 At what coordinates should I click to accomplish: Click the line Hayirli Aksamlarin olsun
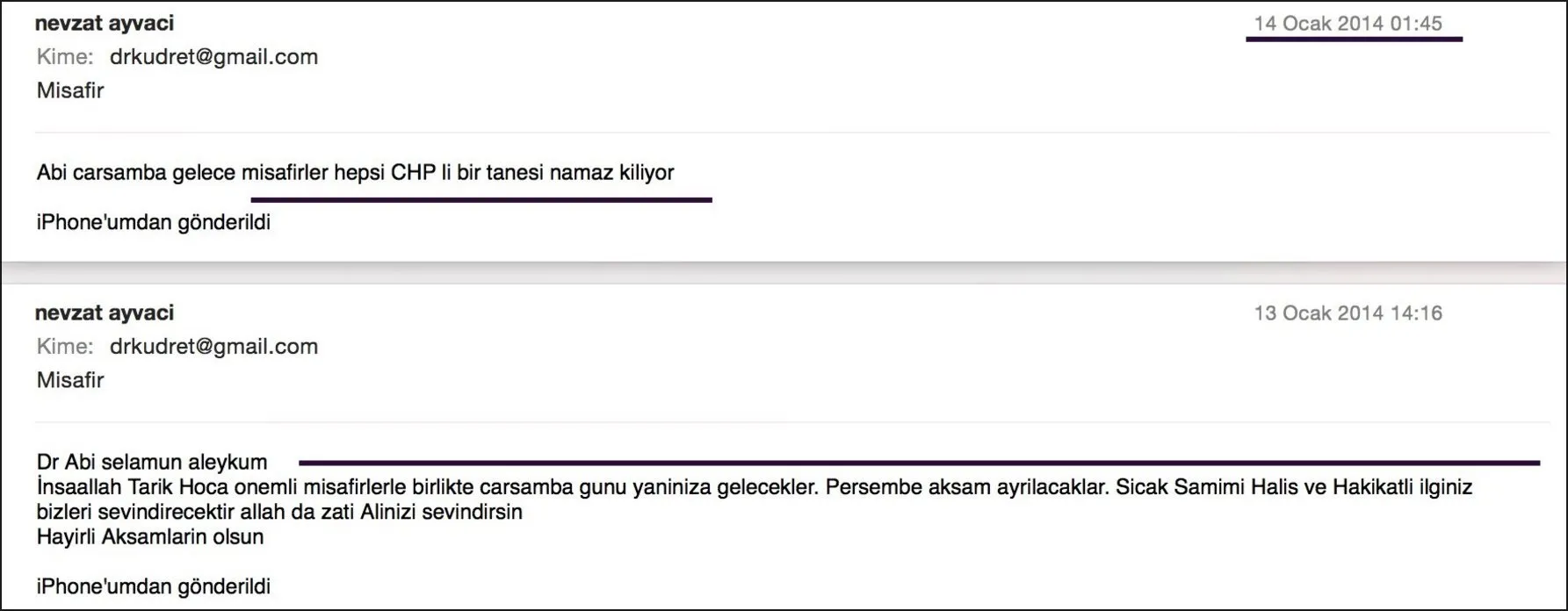point(150,537)
